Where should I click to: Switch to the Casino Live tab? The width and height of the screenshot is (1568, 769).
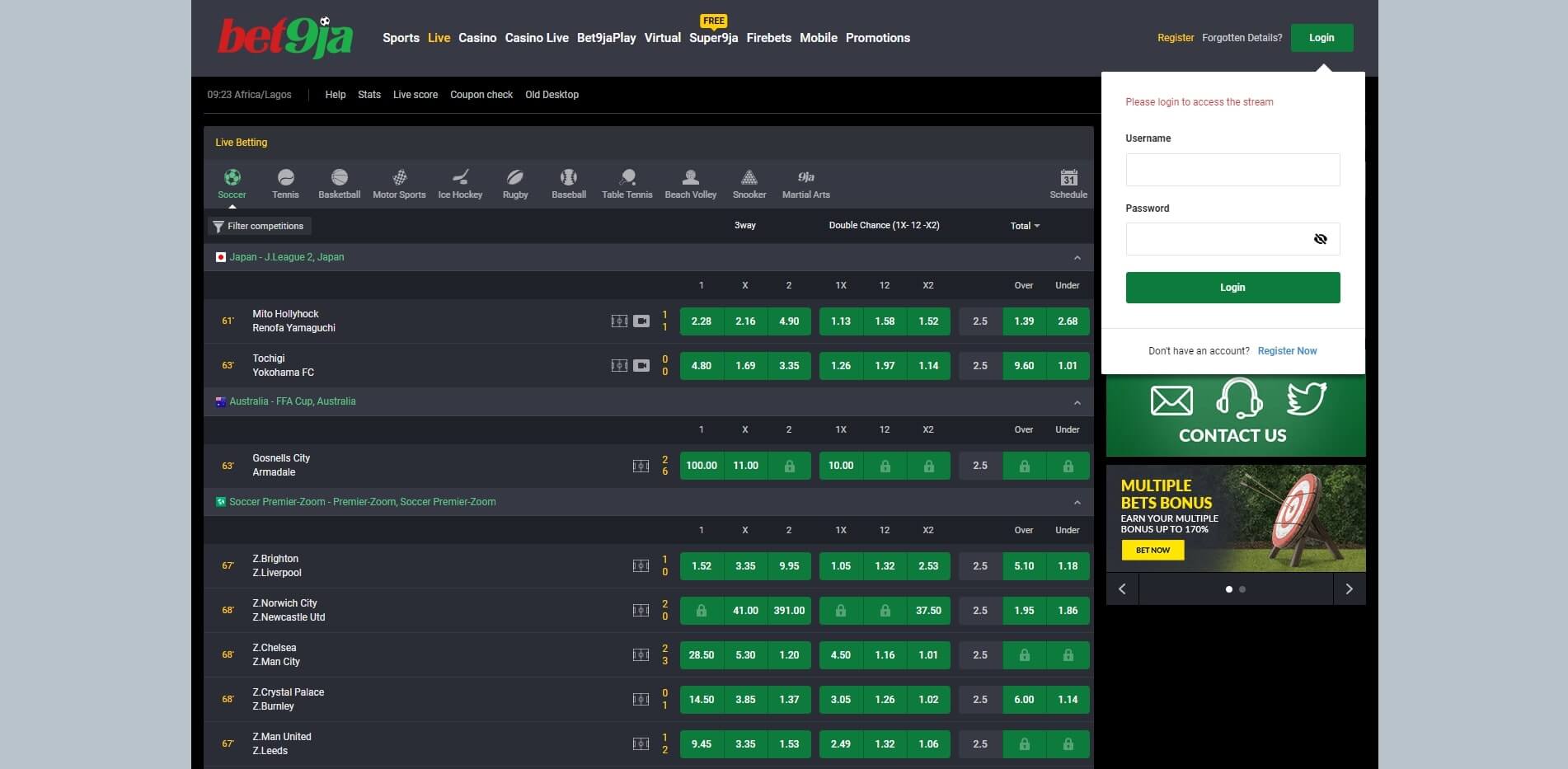click(x=537, y=37)
